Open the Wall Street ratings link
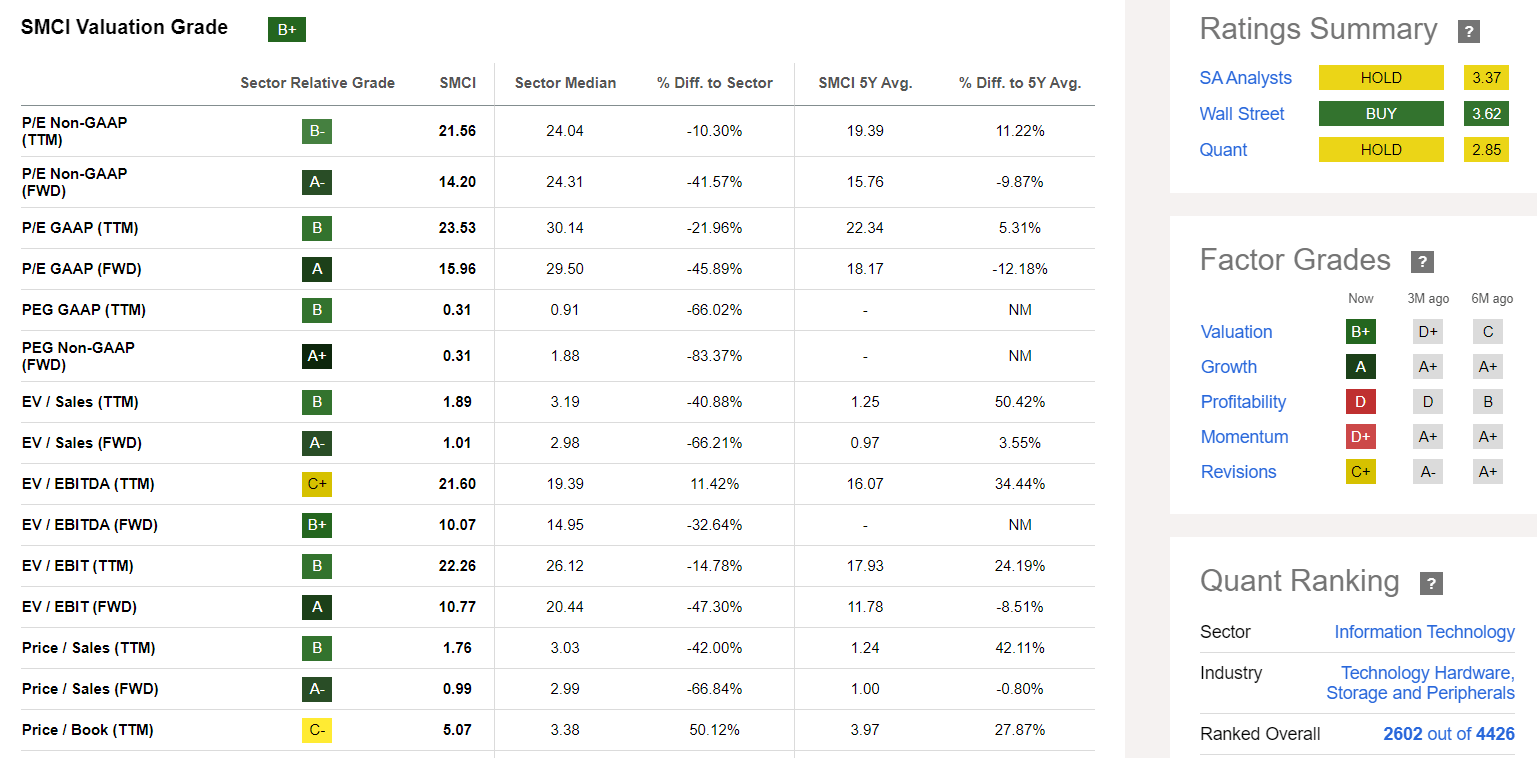This screenshot has height=758, width=1537. click(1242, 113)
